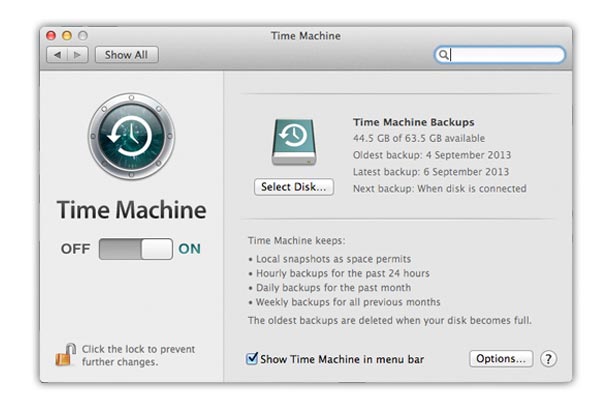Click the Time Machine Backups disk icon
This screenshot has height=408, width=611.
(x=294, y=142)
